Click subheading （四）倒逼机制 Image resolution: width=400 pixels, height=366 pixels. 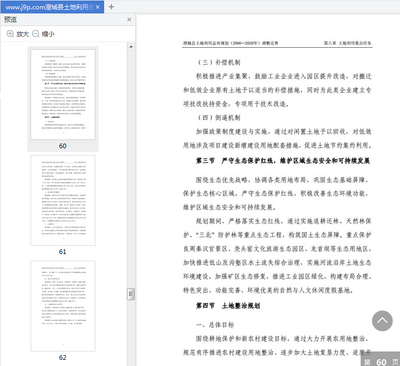pyautogui.click(x=218, y=117)
